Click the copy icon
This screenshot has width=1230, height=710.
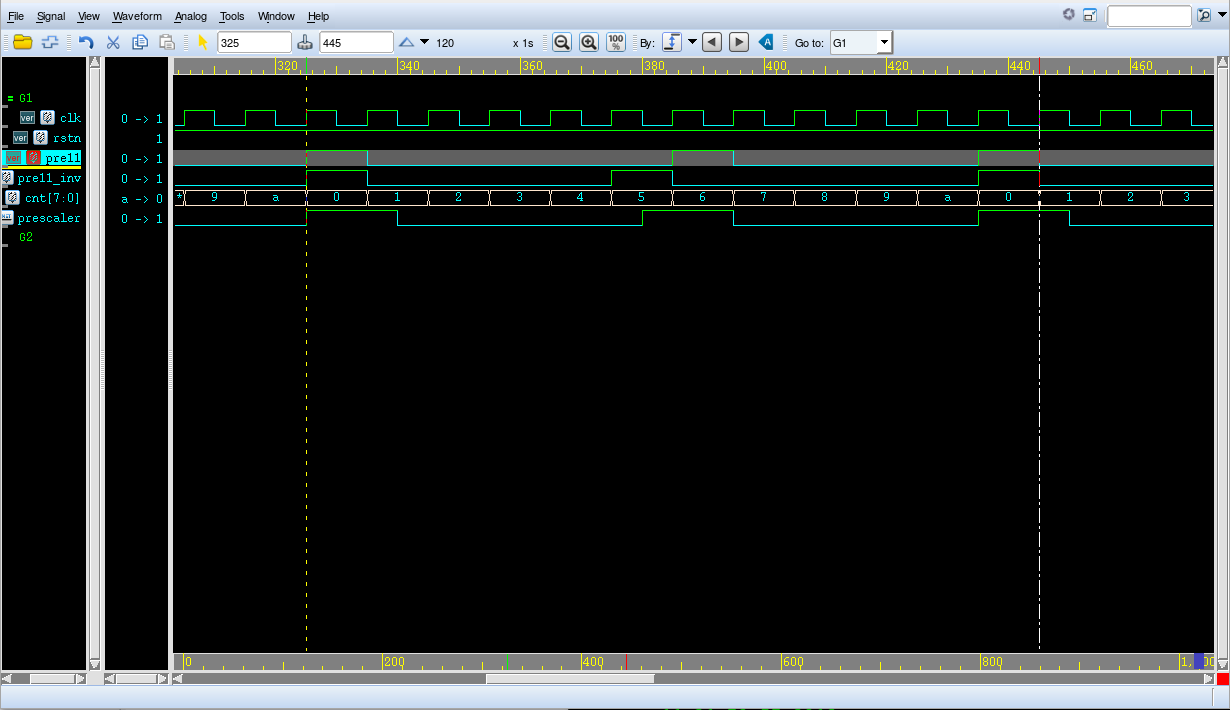[140, 42]
